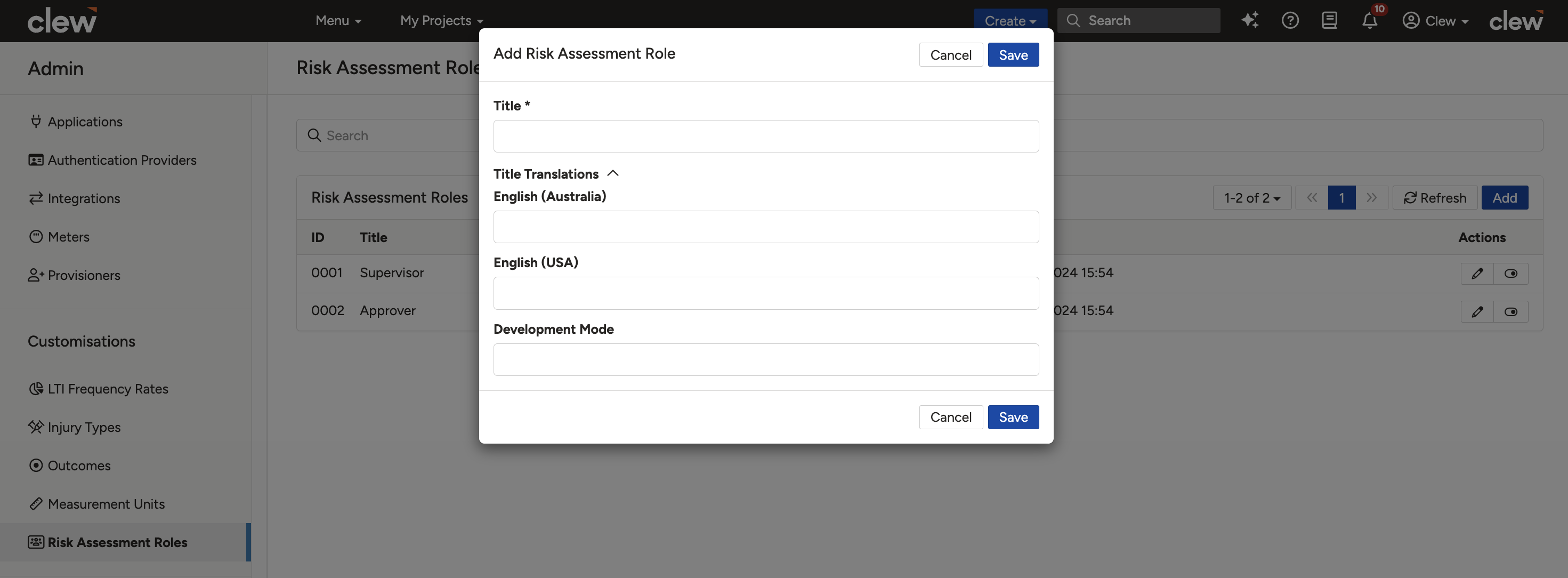The height and width of the screenshot is (578, 1568).
Task: Open the help question mark icon
Action: pos(1290,20)
